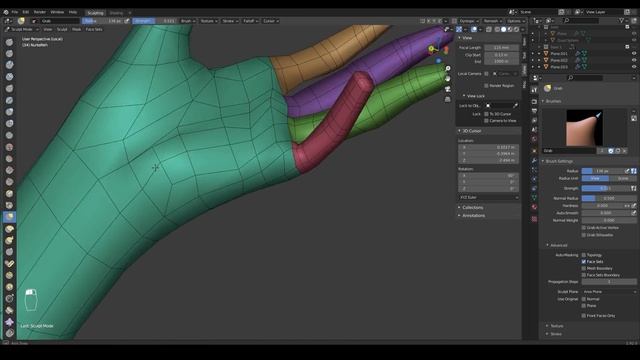Toggle X-ray mode in viewport header

click(x=489, y=29)
